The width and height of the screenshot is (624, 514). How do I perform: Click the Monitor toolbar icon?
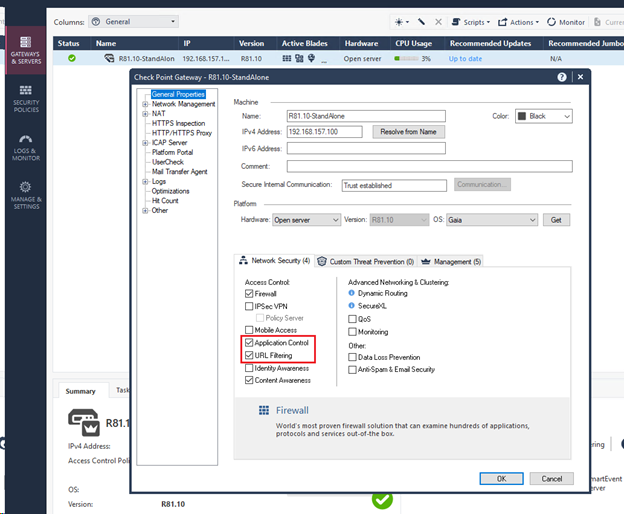point(566,21)
